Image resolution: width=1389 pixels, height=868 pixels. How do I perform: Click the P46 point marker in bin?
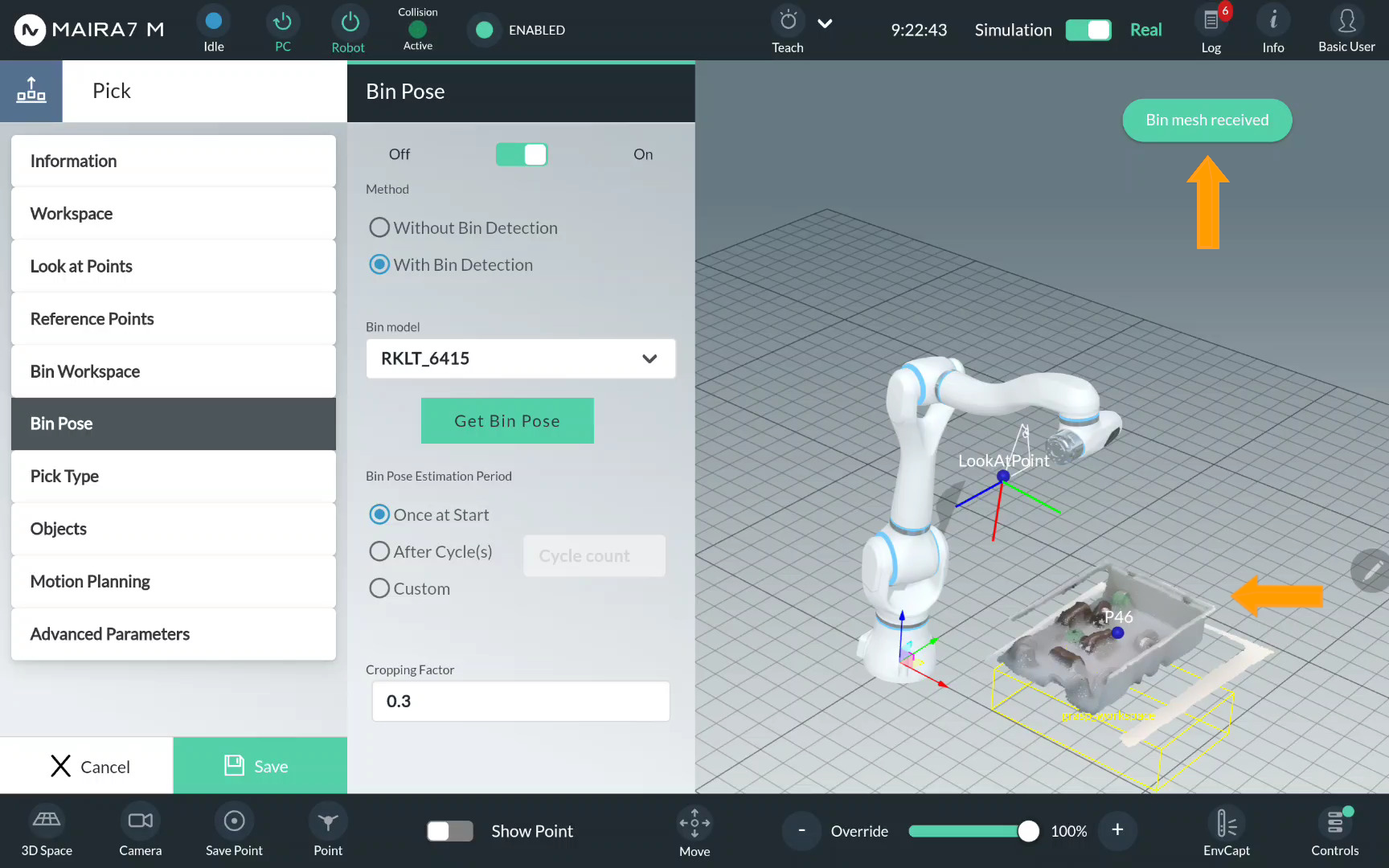1117,633
